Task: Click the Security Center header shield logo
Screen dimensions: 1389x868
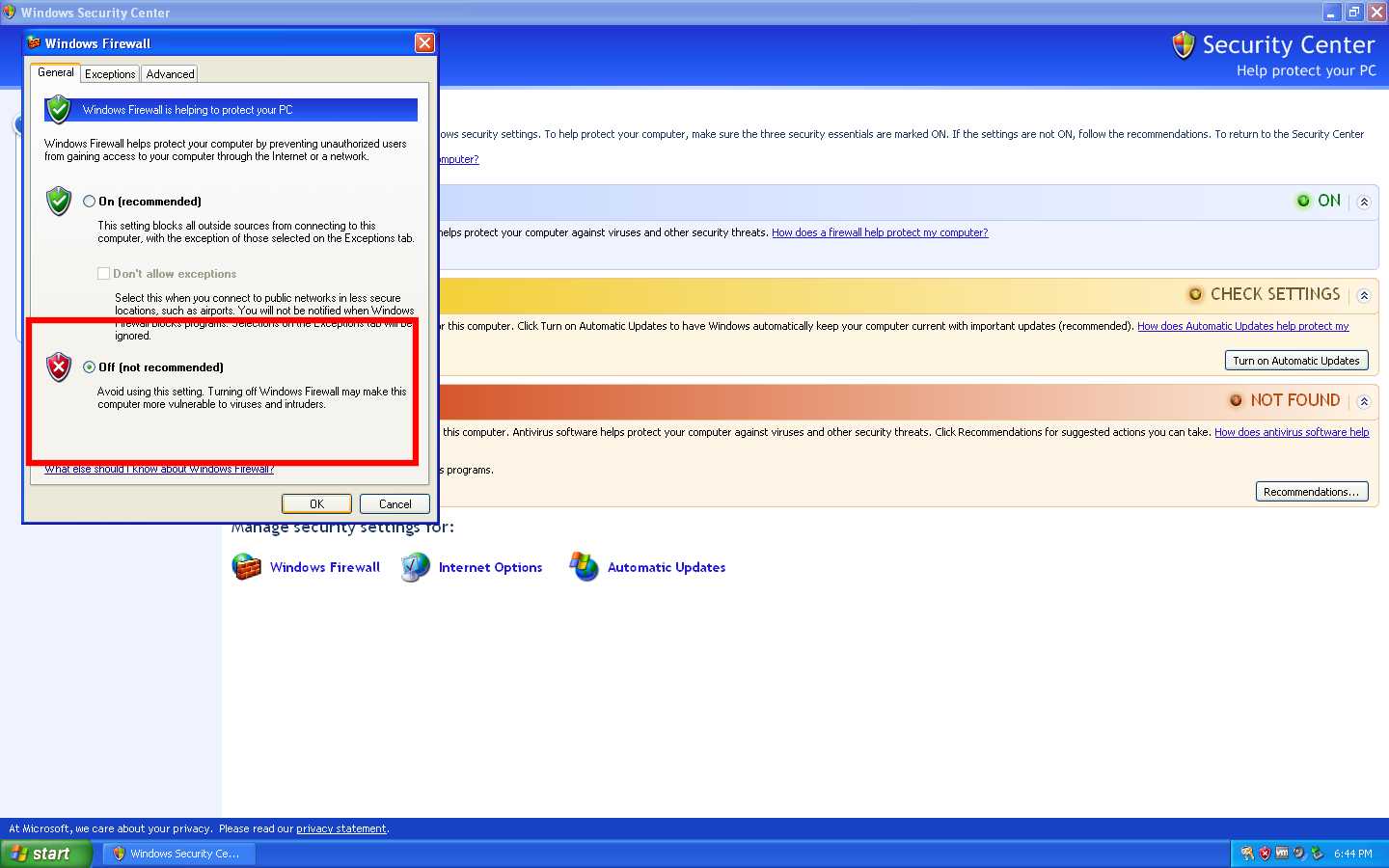Action: coord(1184,44)
